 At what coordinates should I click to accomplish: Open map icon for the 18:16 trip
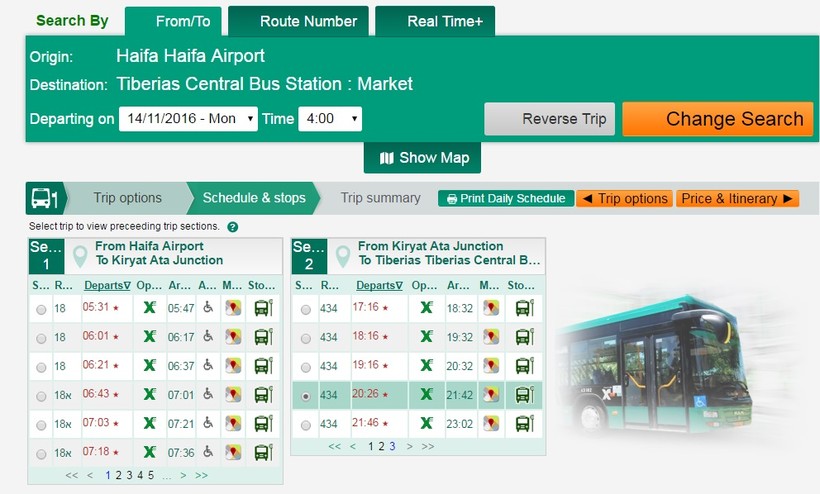pyautogui.click(x=491, y=337)
